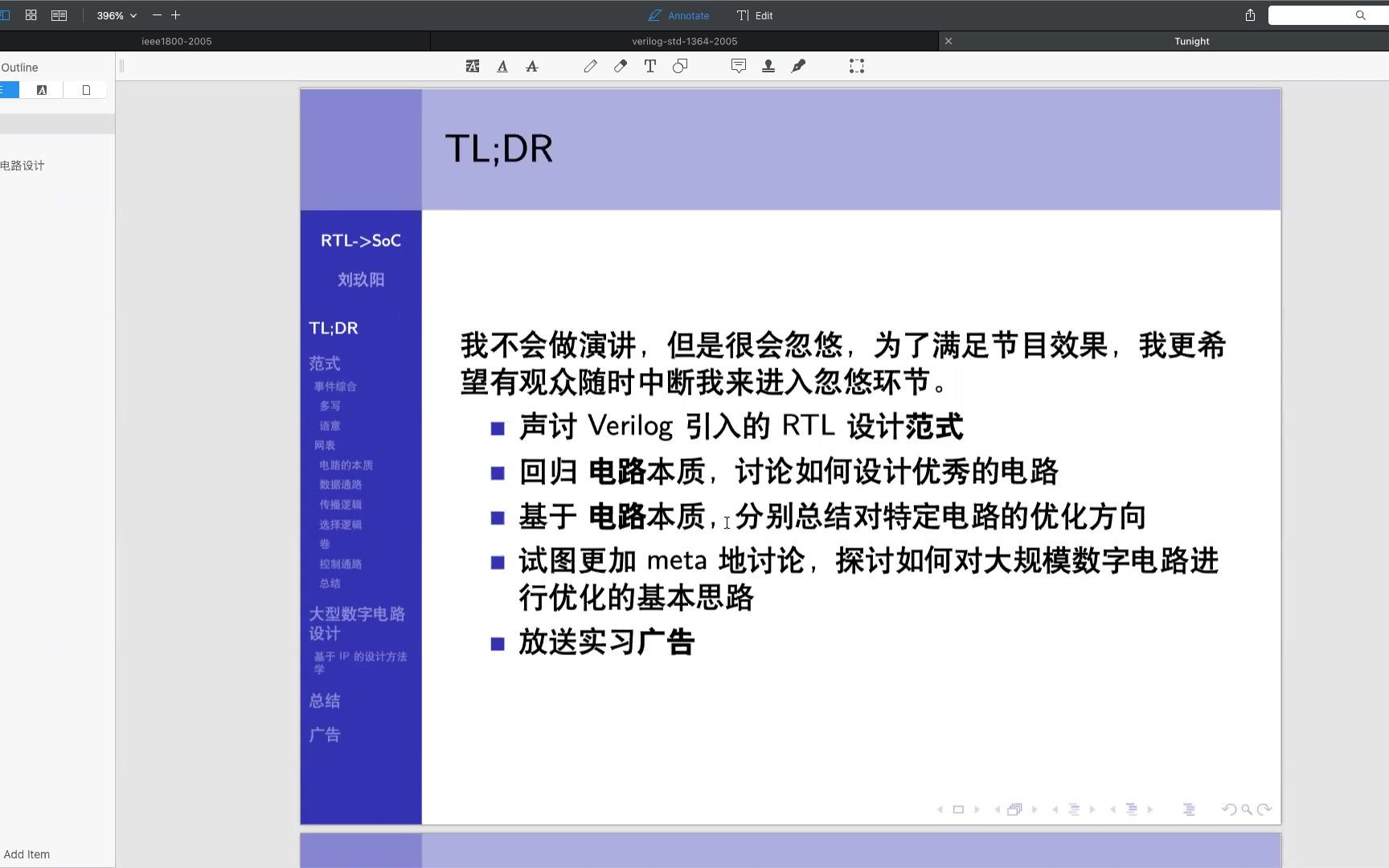Viewport: 1389px width, 868px height.
Task: Select the highlight text tool
Action: coord(473,66)
